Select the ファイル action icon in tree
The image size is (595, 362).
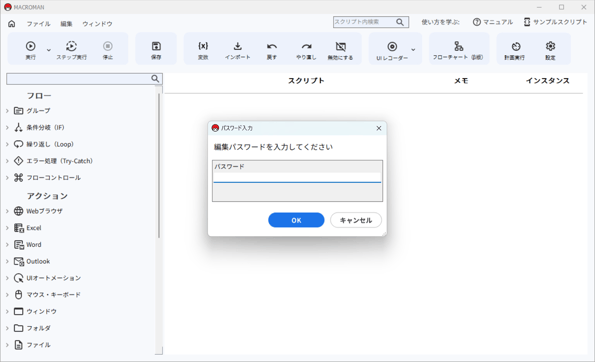click(x=19, y=345)
